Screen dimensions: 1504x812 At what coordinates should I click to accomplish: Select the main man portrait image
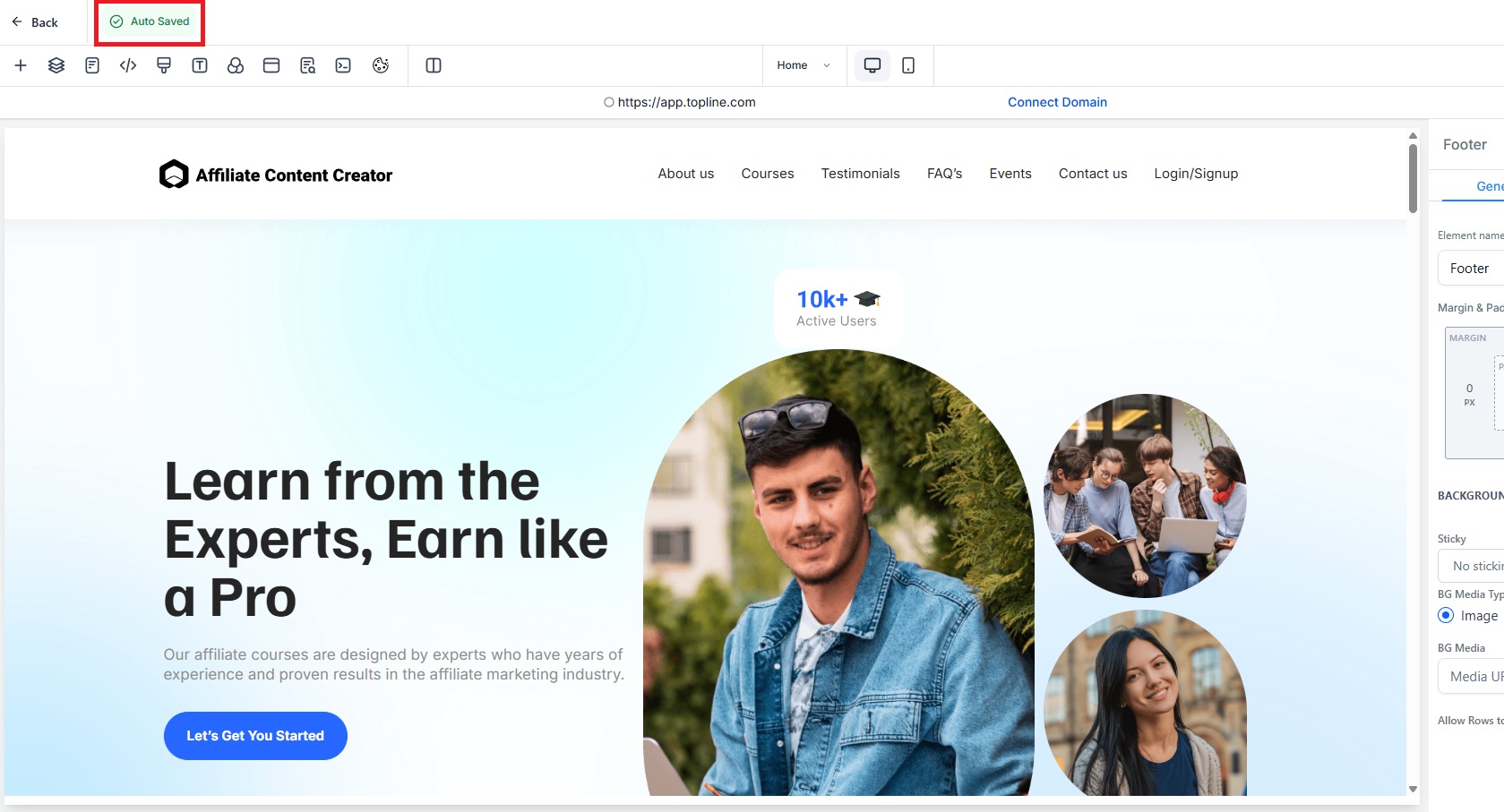click(838, 573)
